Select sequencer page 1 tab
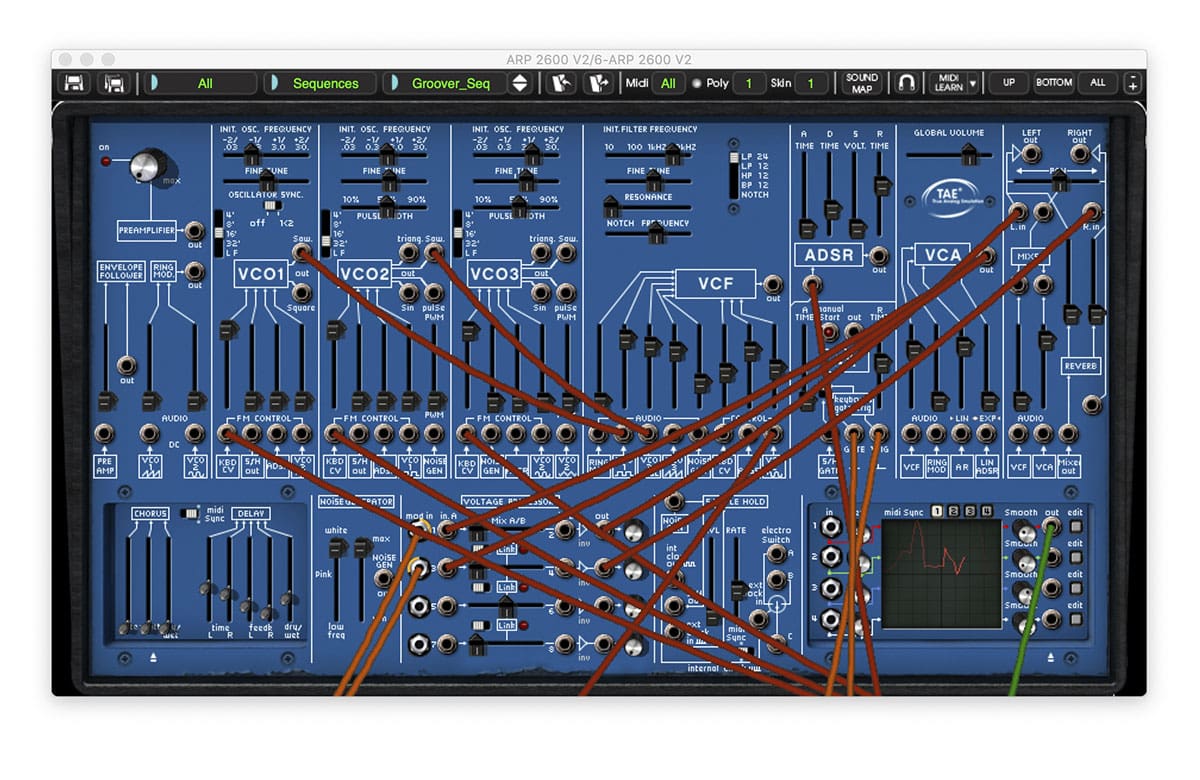This screenshot has height=780, width=1200. pyautogui.click(x=937, y=512)
